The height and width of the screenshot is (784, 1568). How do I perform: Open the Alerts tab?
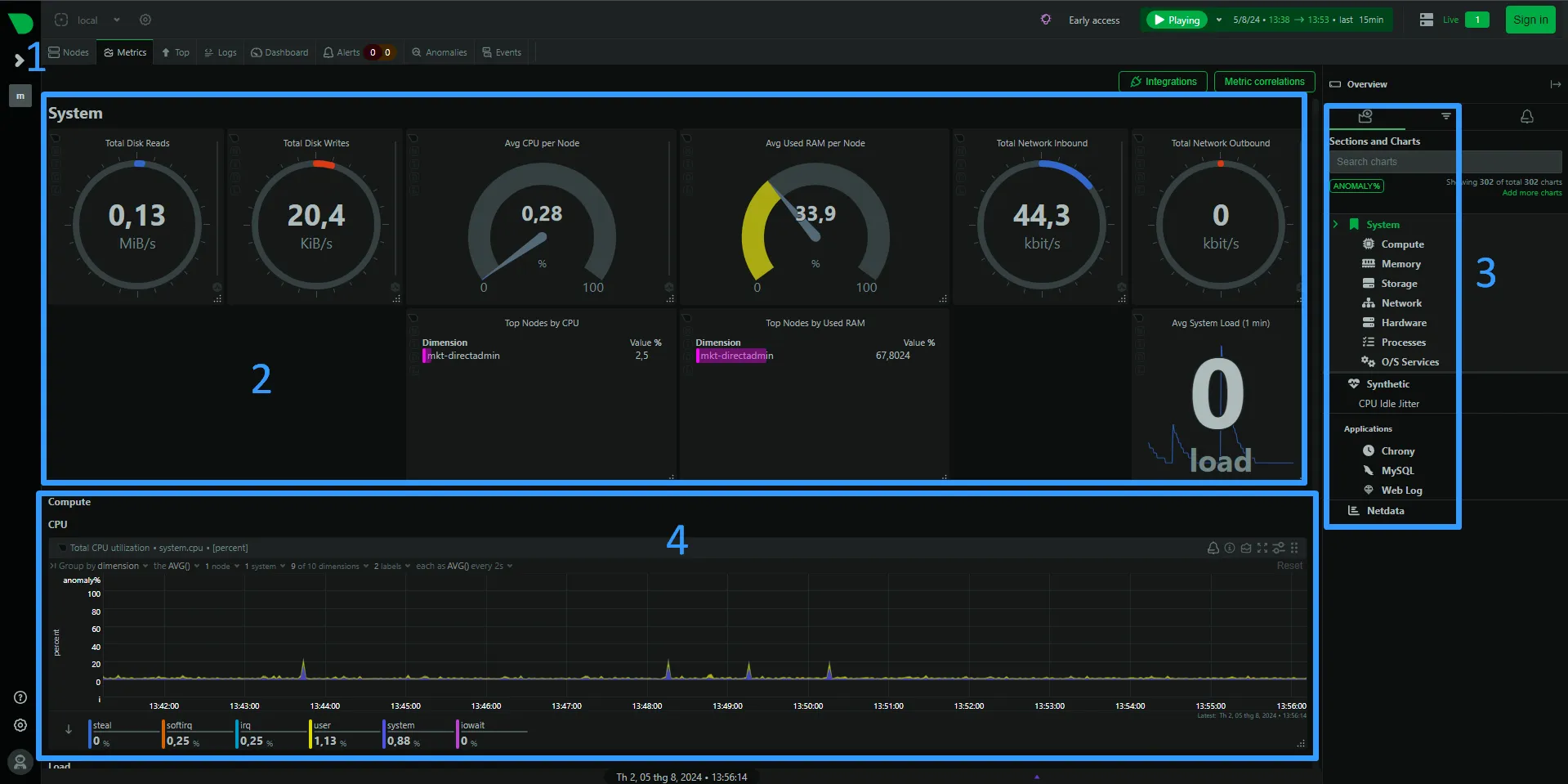[x=342, y=52]
